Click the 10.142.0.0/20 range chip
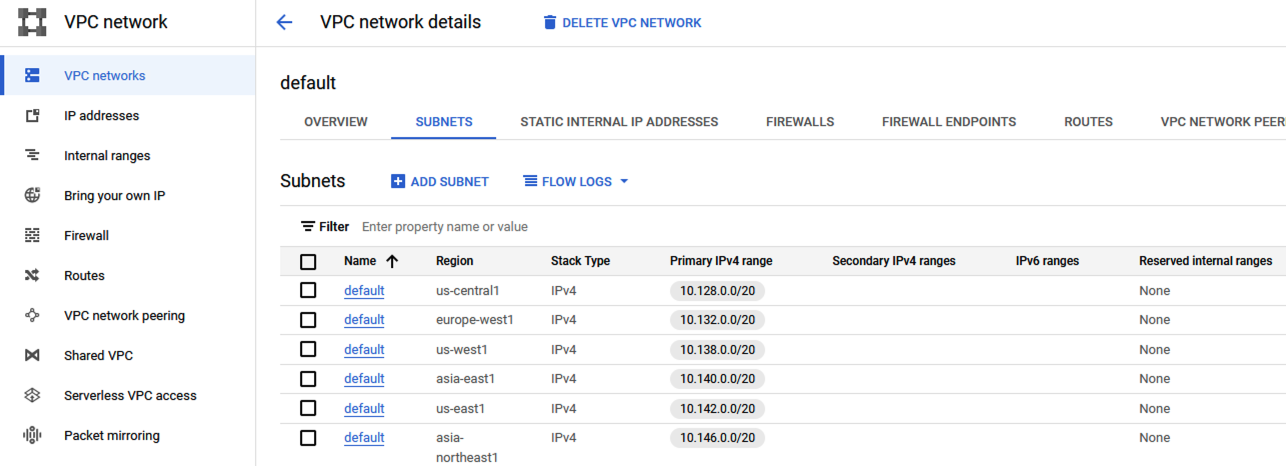Image resolution: width=1286 pixels, height=466 pixels. tap(718, 409)
